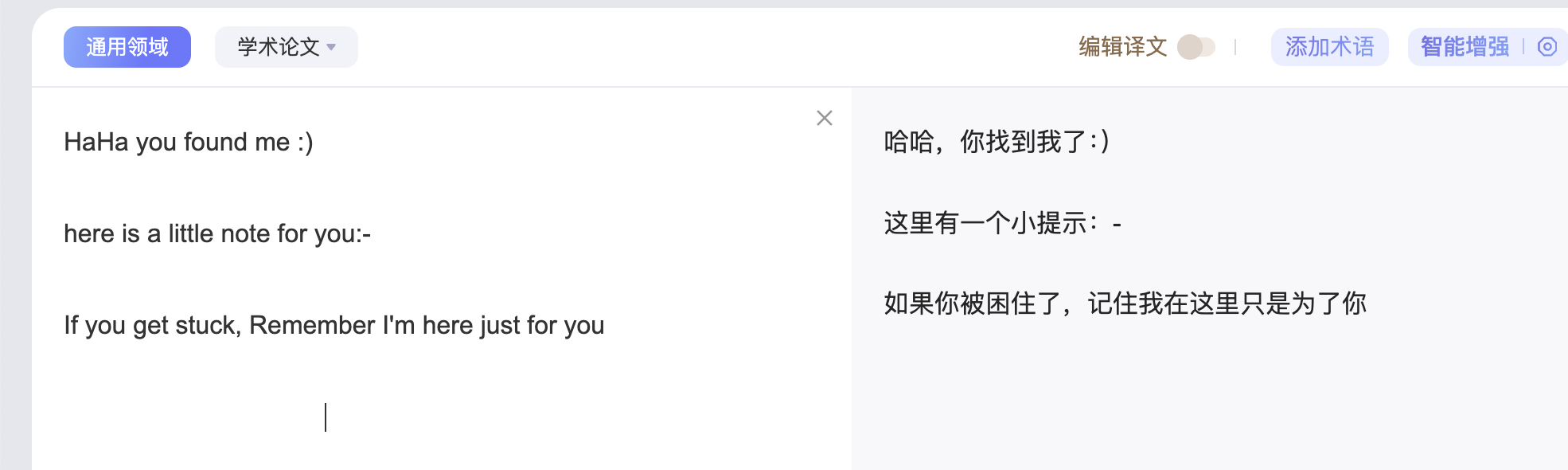Enable 智能增强 smart enhancement
1568x470 pixels.
pos(1465,47)
